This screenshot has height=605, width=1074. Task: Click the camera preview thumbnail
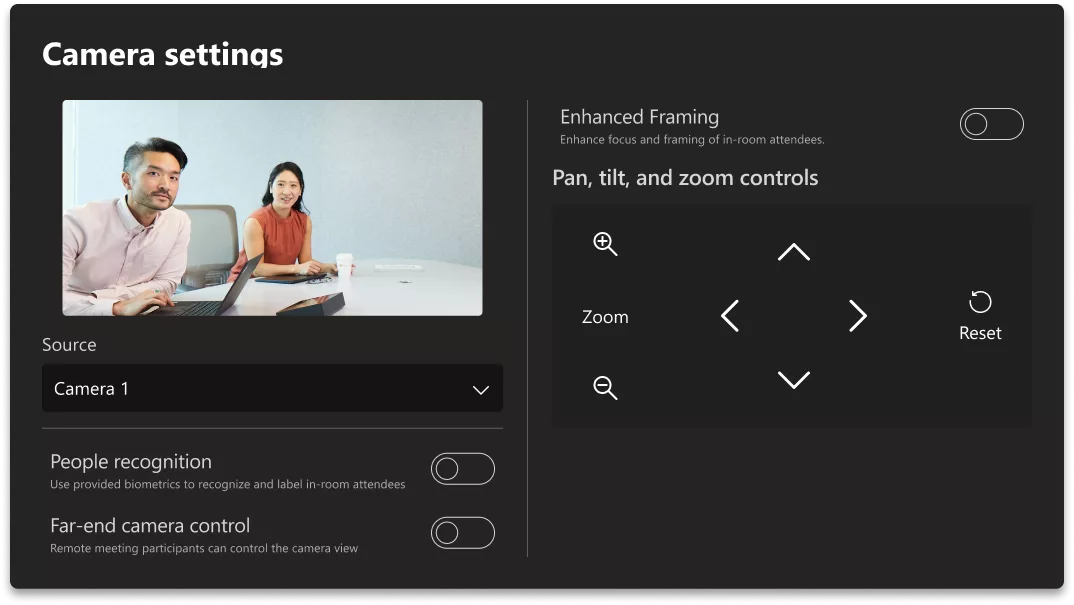(273, 208)
